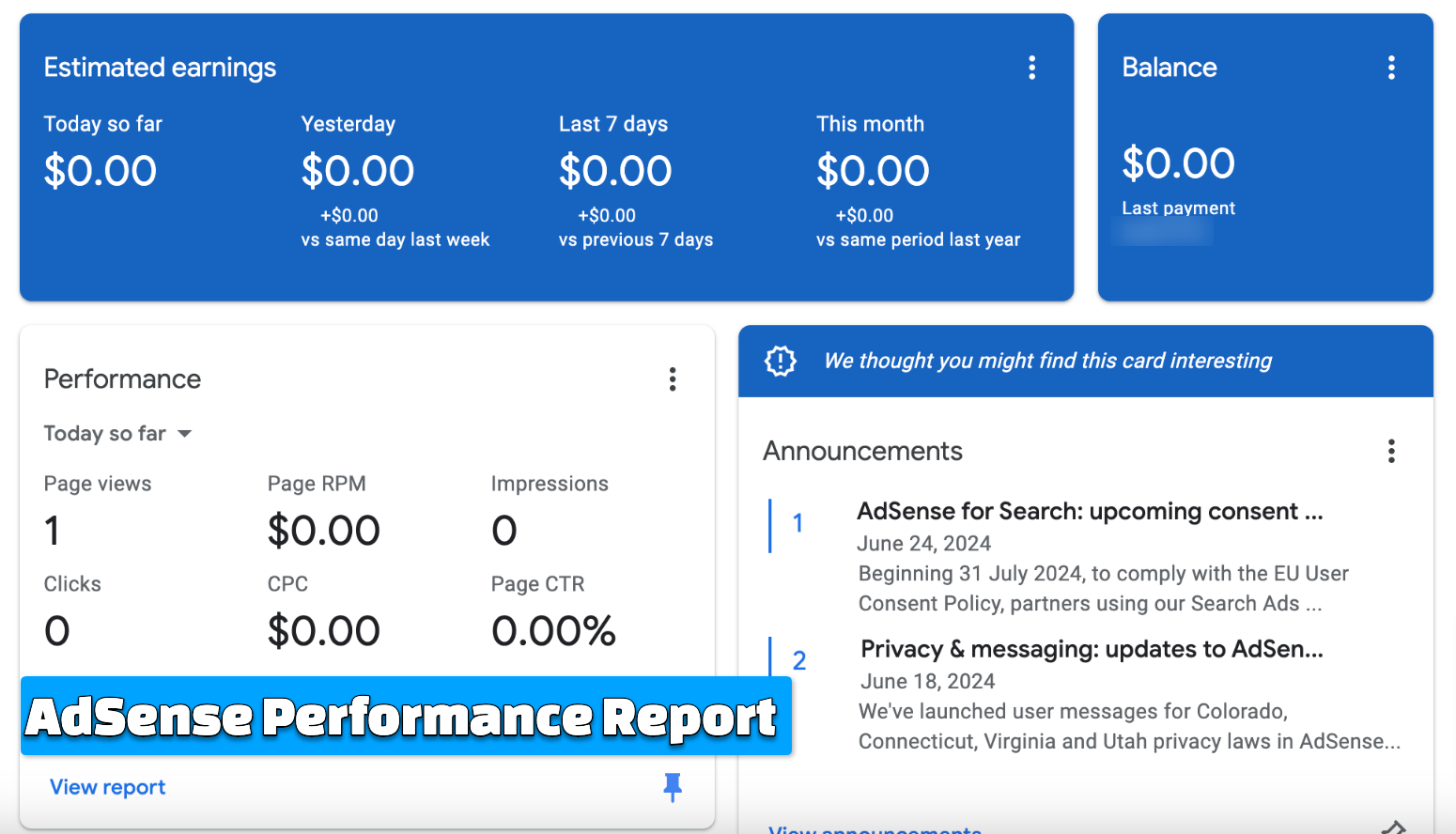The image size is (1456, 834).
Task: Open Performance card three-dot menu
Action: coord(673,379)
